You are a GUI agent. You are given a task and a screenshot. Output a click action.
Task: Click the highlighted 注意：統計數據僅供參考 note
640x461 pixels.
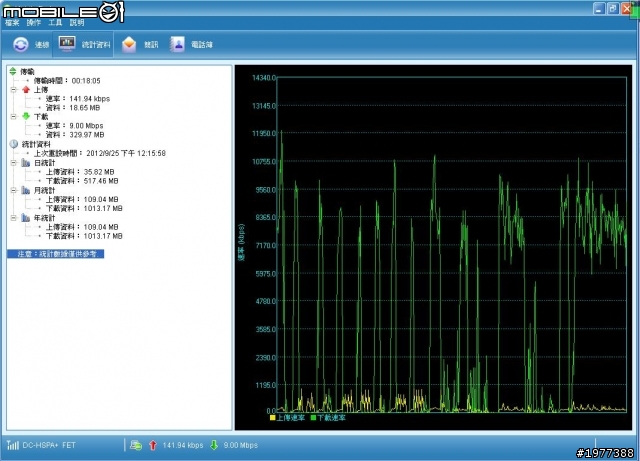coord(56,254)
